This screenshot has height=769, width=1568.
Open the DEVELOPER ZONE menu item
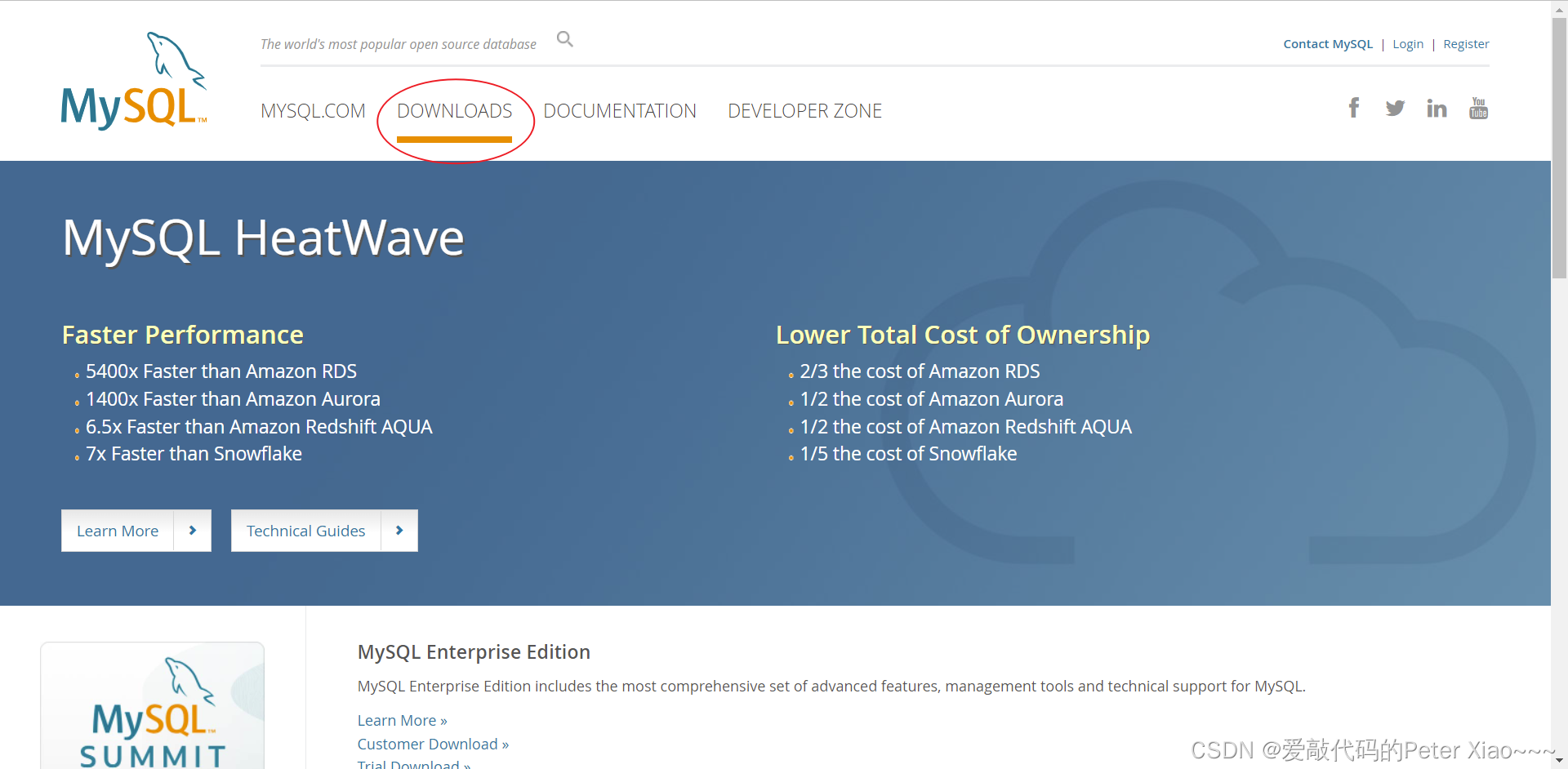[x=804, y=110]
